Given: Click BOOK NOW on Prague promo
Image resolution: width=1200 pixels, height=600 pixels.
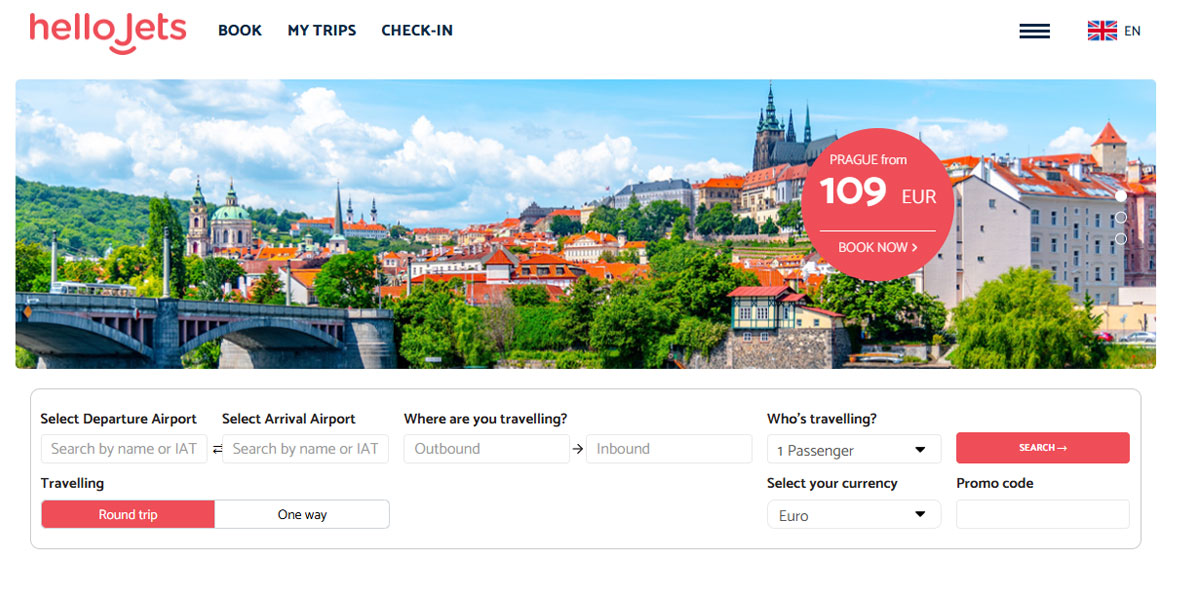Looking at the screenshot, I should tap(877, 247).
